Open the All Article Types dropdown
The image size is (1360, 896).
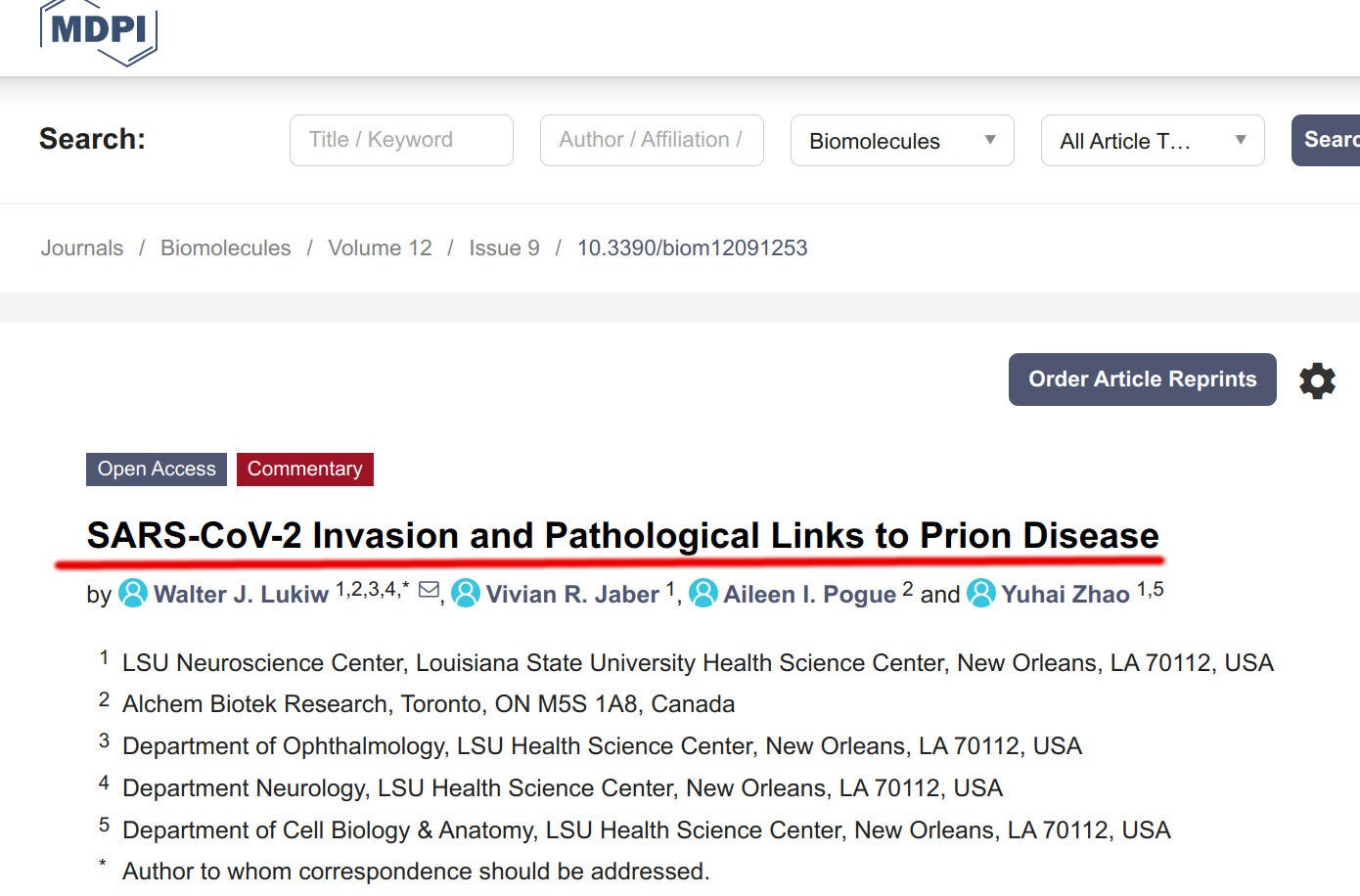(1153, 141)
